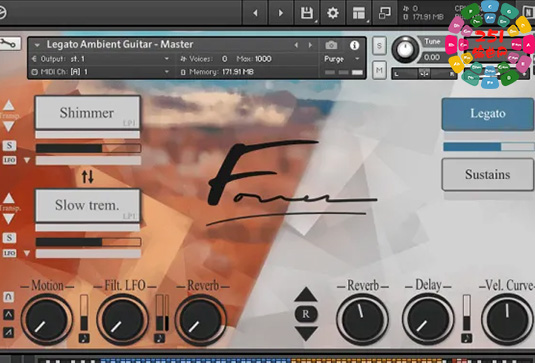Screen dimensions: 535x363
Task: Click the R randomize button
Action: click(x=306, y=314)
